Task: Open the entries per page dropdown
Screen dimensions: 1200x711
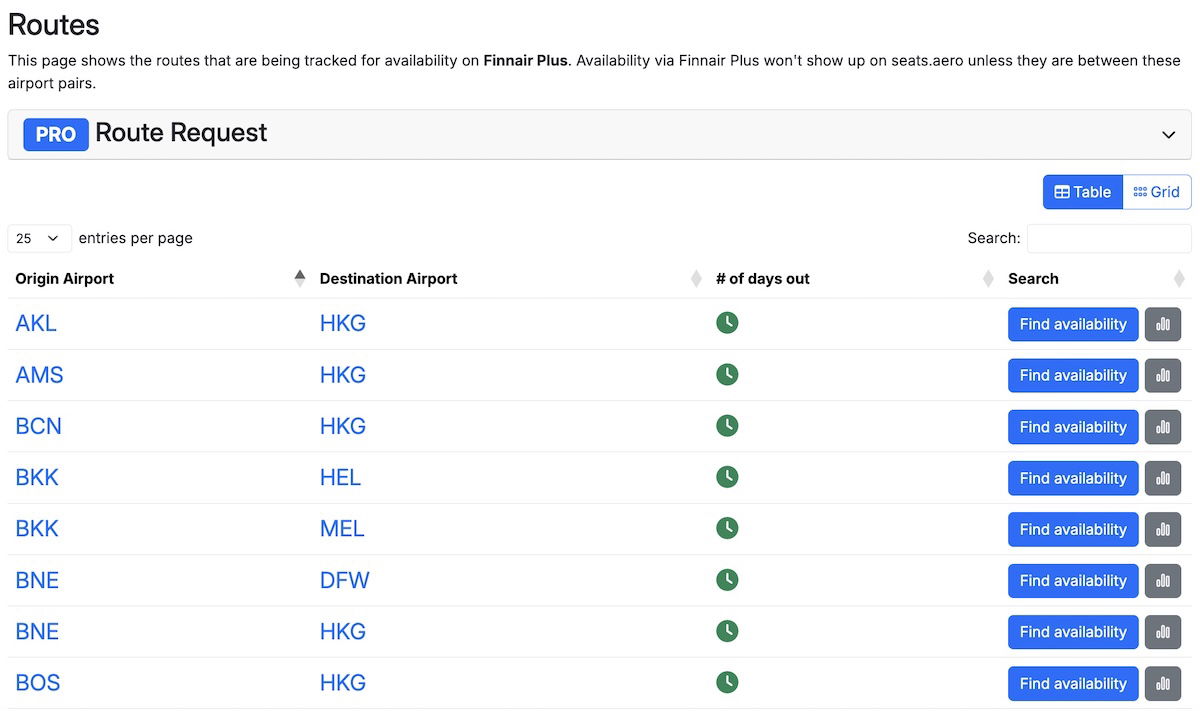Action: (x=39, y=238)
